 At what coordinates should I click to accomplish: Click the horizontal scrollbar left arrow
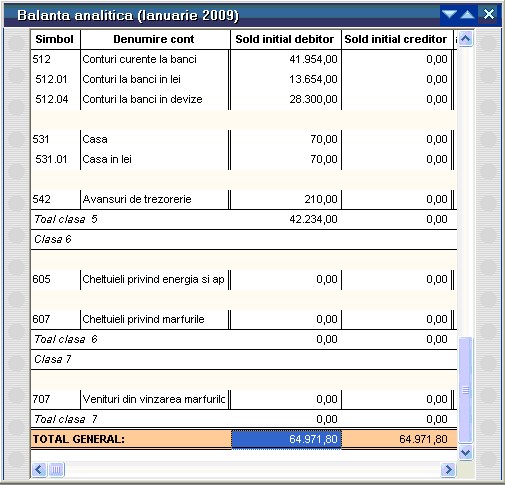pyautogui.click(x=39, y=470)
